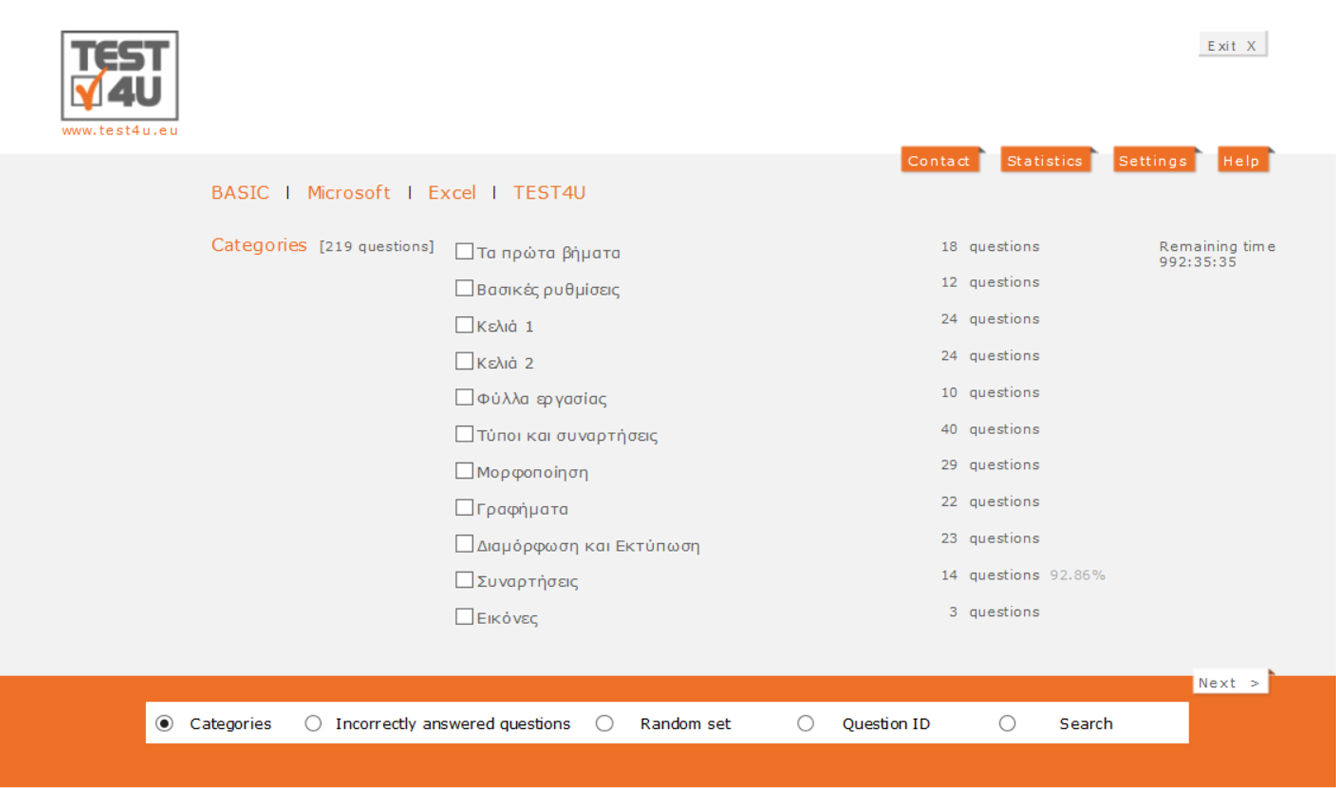This screenshot has width=1336, height=788.
Task: Open the Help tab
Action: 1243,160
